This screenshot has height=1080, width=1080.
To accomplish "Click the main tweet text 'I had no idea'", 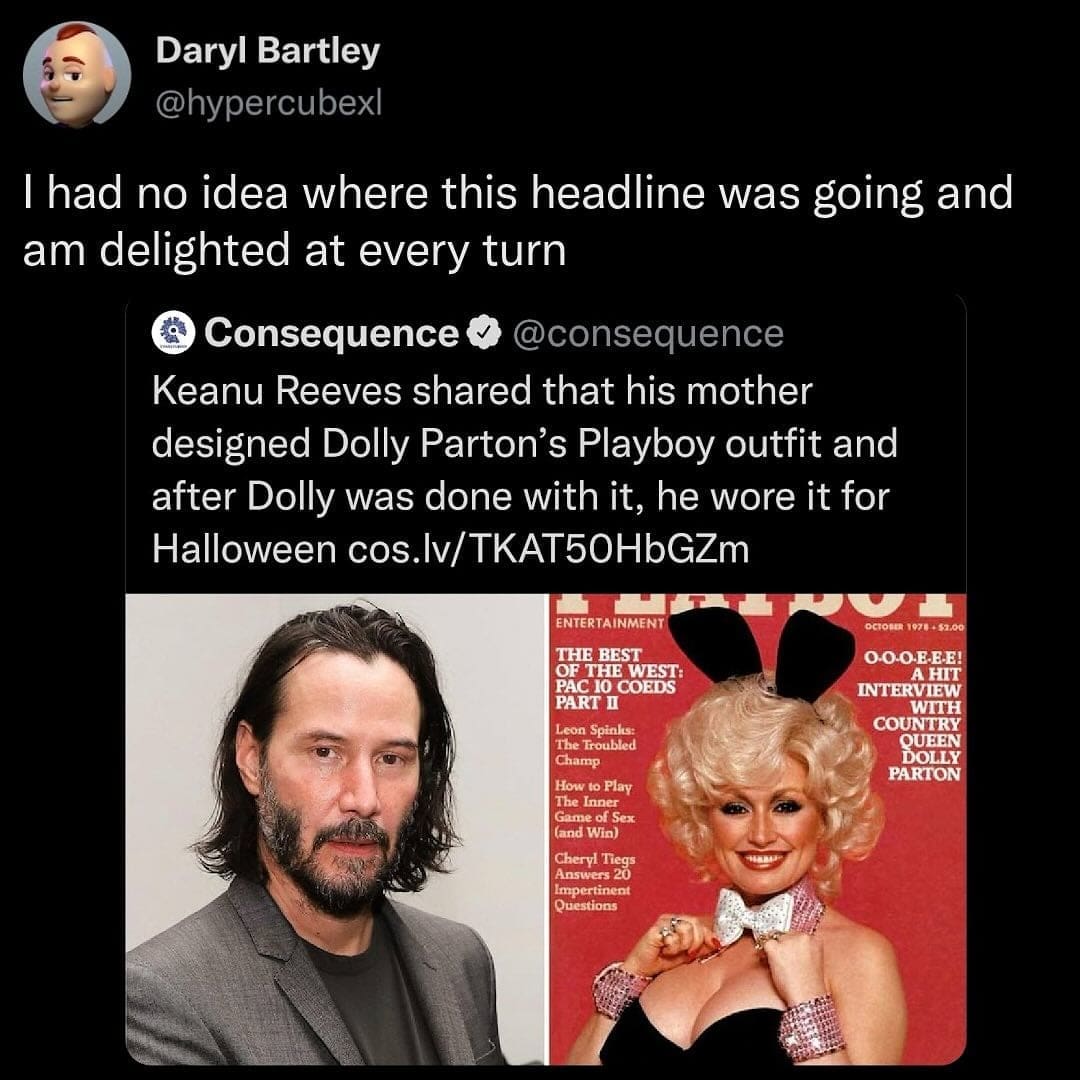I will coord(518,221).
